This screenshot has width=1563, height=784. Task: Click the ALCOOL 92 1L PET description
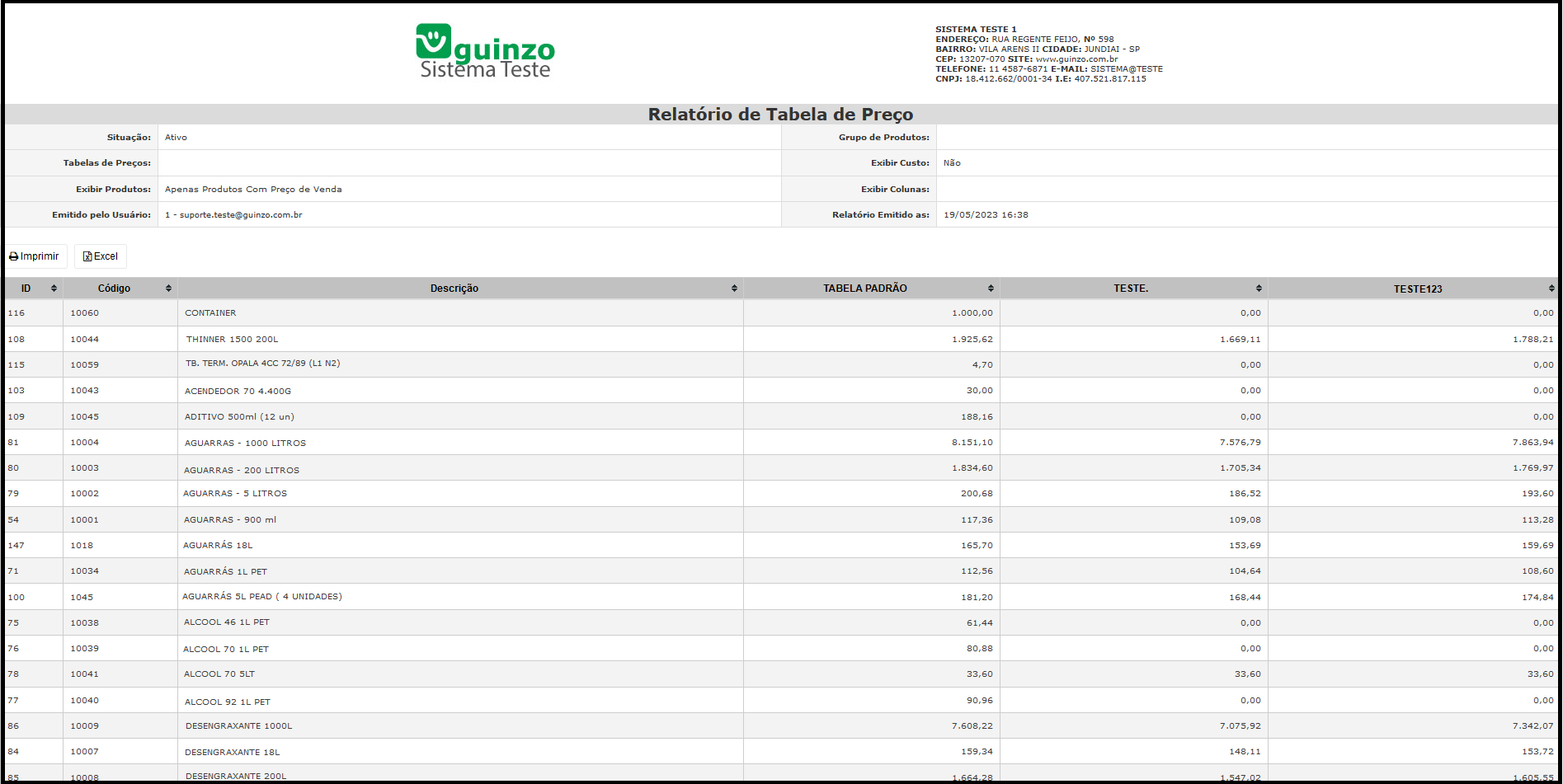[x=228, y=702]
